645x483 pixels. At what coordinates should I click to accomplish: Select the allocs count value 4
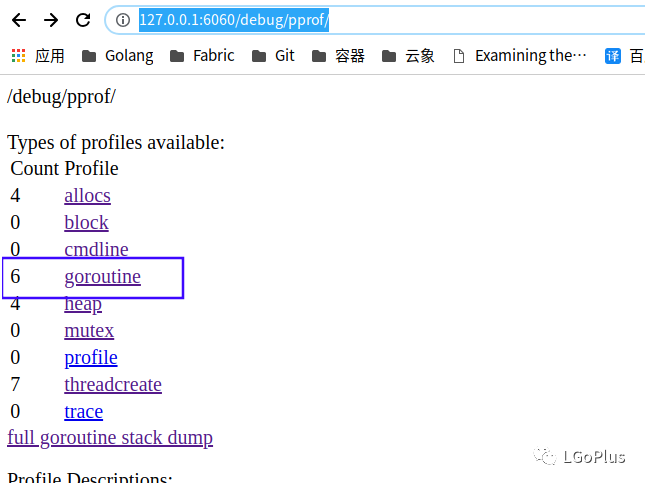(15, 195)
